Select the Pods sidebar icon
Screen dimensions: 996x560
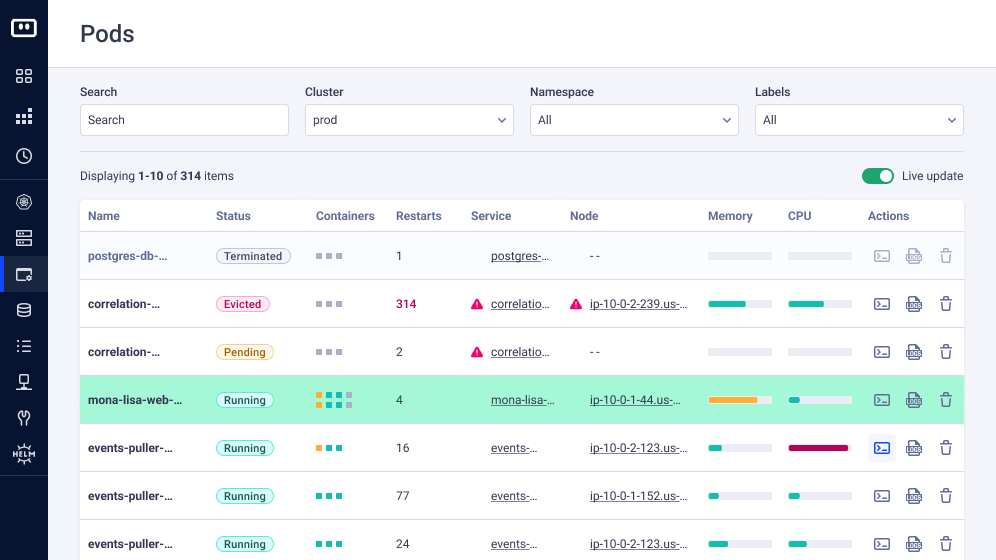[x=24, y=274]
